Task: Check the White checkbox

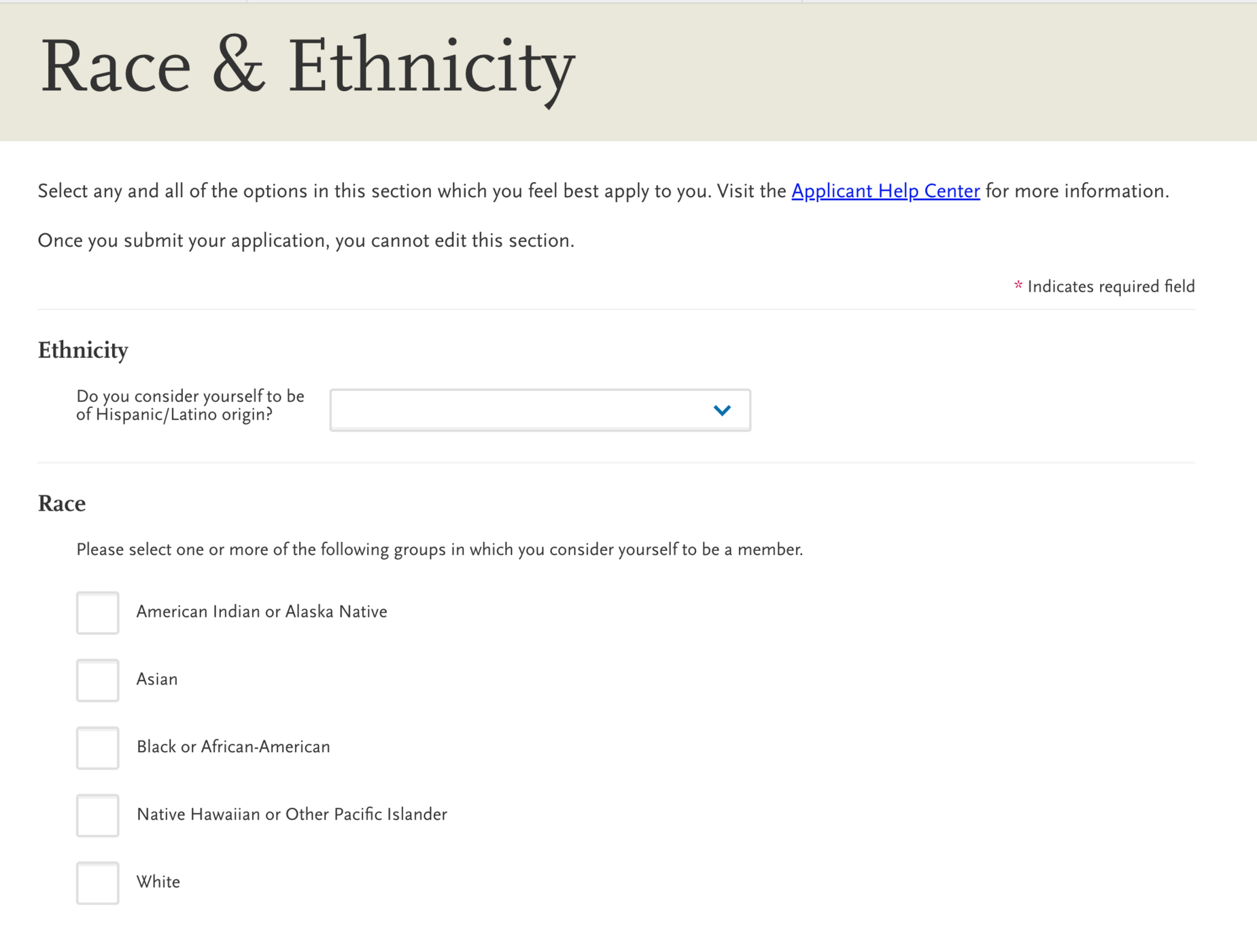Action: click(x=97, y=883)
